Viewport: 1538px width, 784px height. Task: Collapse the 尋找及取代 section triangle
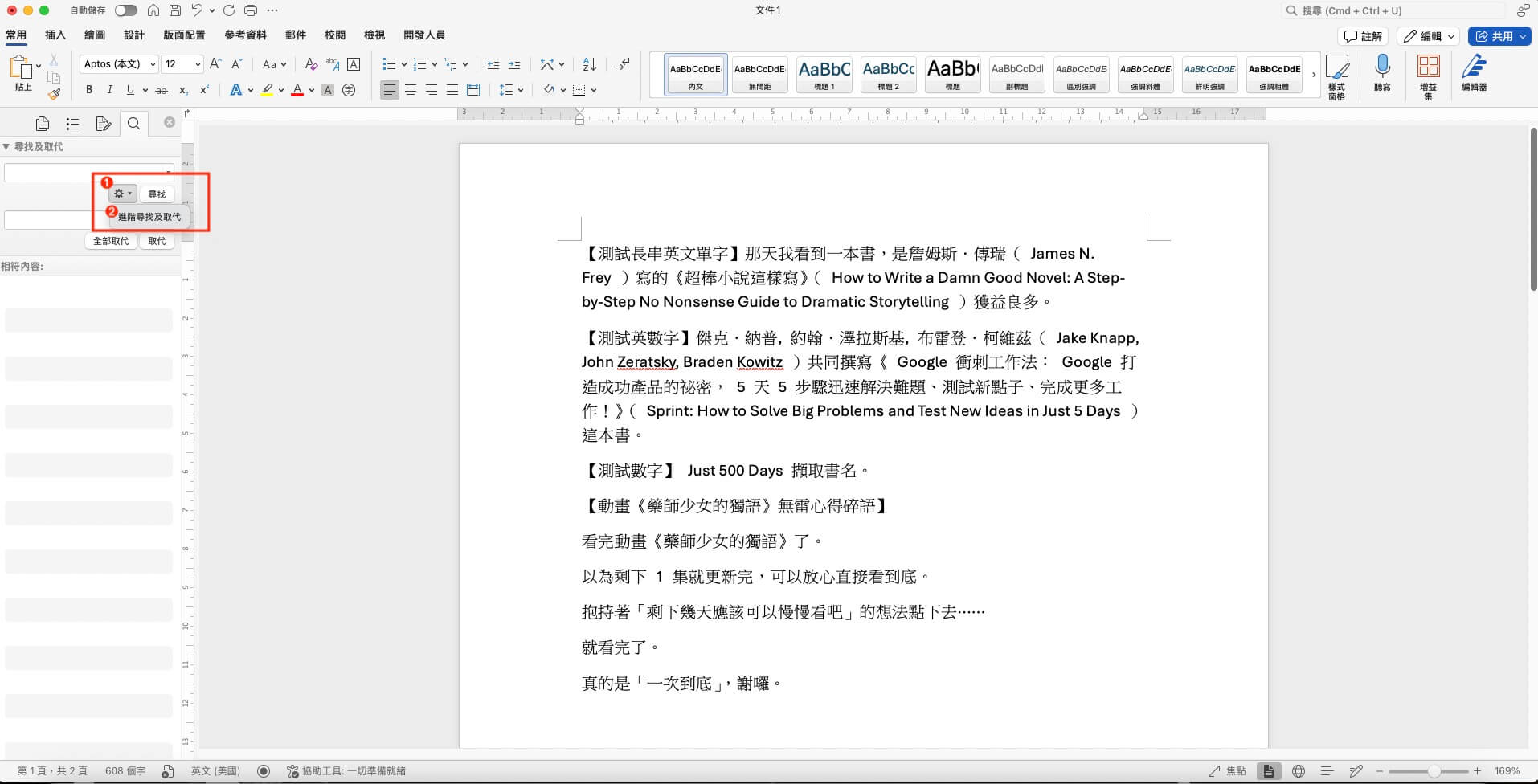click(x=6, y=147)
